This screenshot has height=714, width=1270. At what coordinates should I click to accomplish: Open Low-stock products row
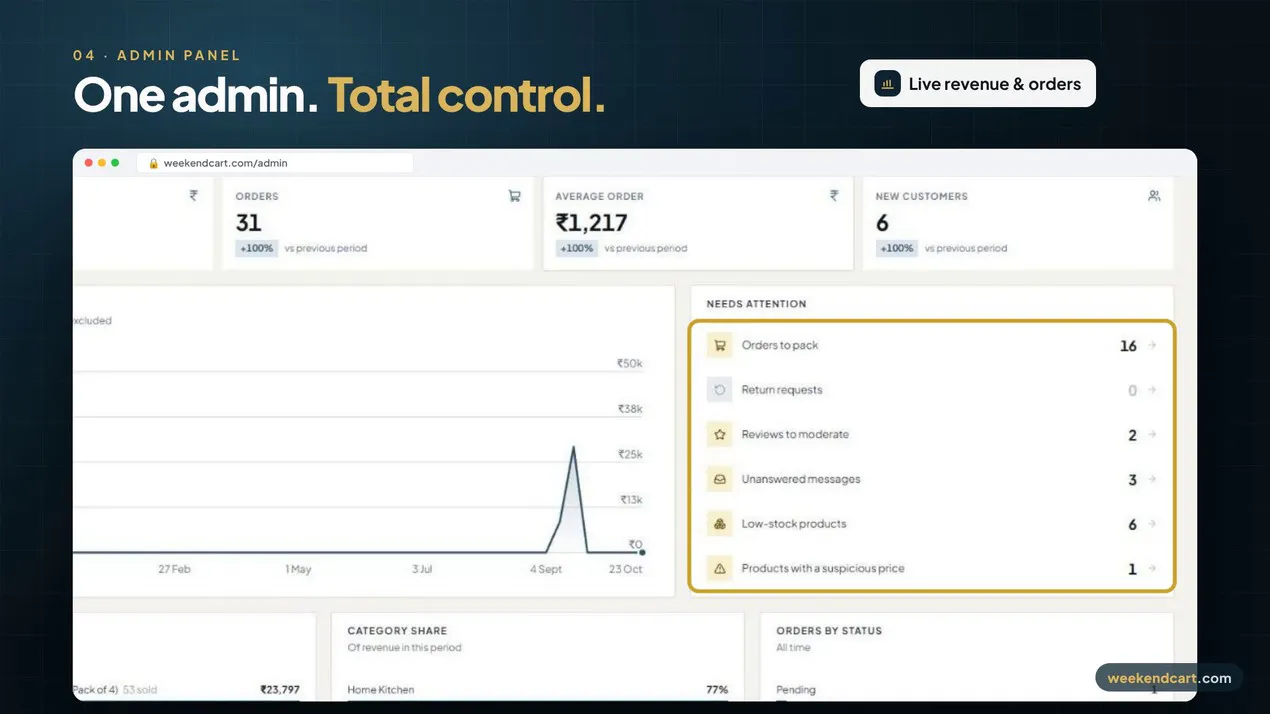[932, 524]
